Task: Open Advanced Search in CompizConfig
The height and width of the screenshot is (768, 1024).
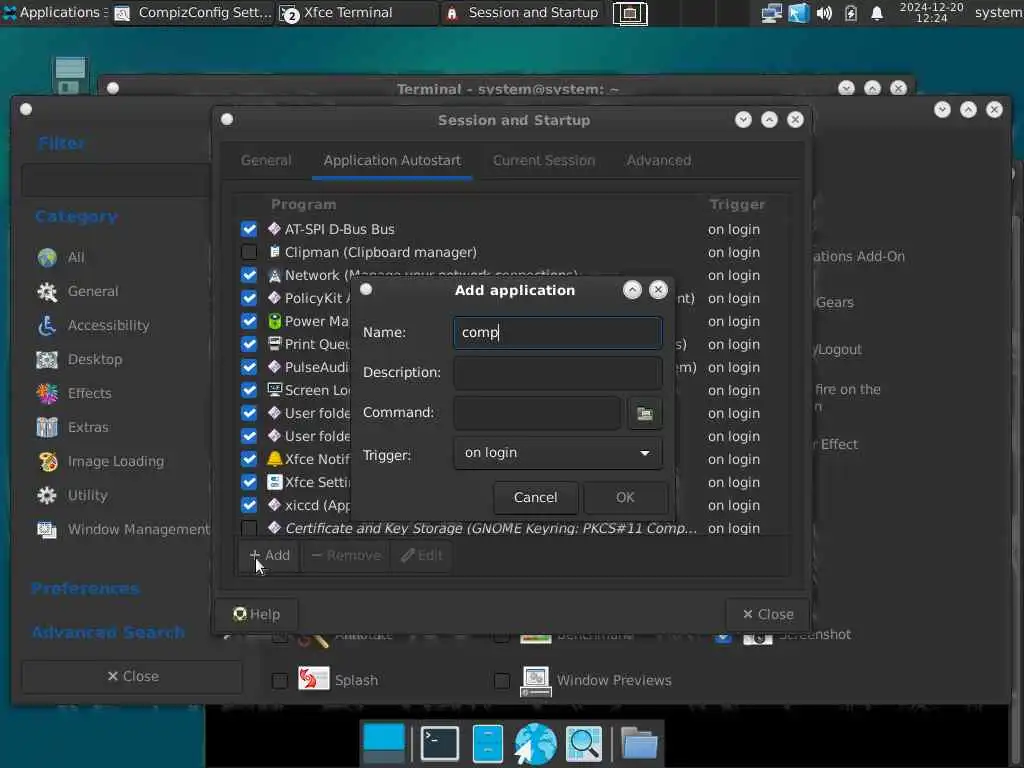Action: (x=108, y=632)
